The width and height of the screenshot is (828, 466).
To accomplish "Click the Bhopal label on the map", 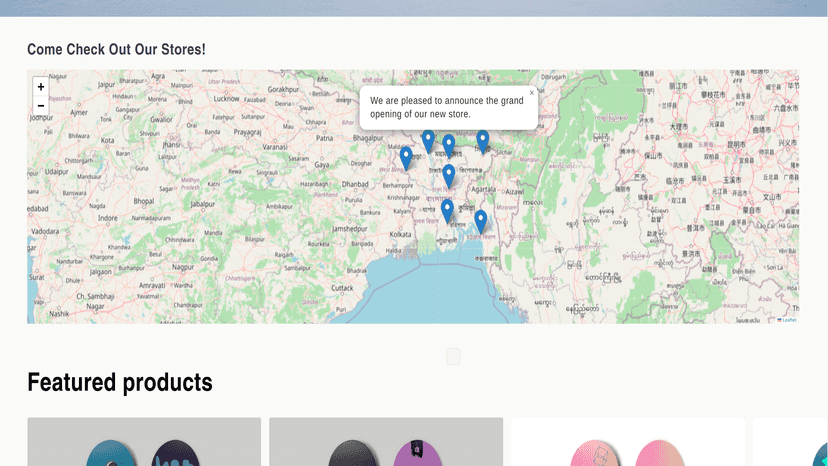I will 144,201.
